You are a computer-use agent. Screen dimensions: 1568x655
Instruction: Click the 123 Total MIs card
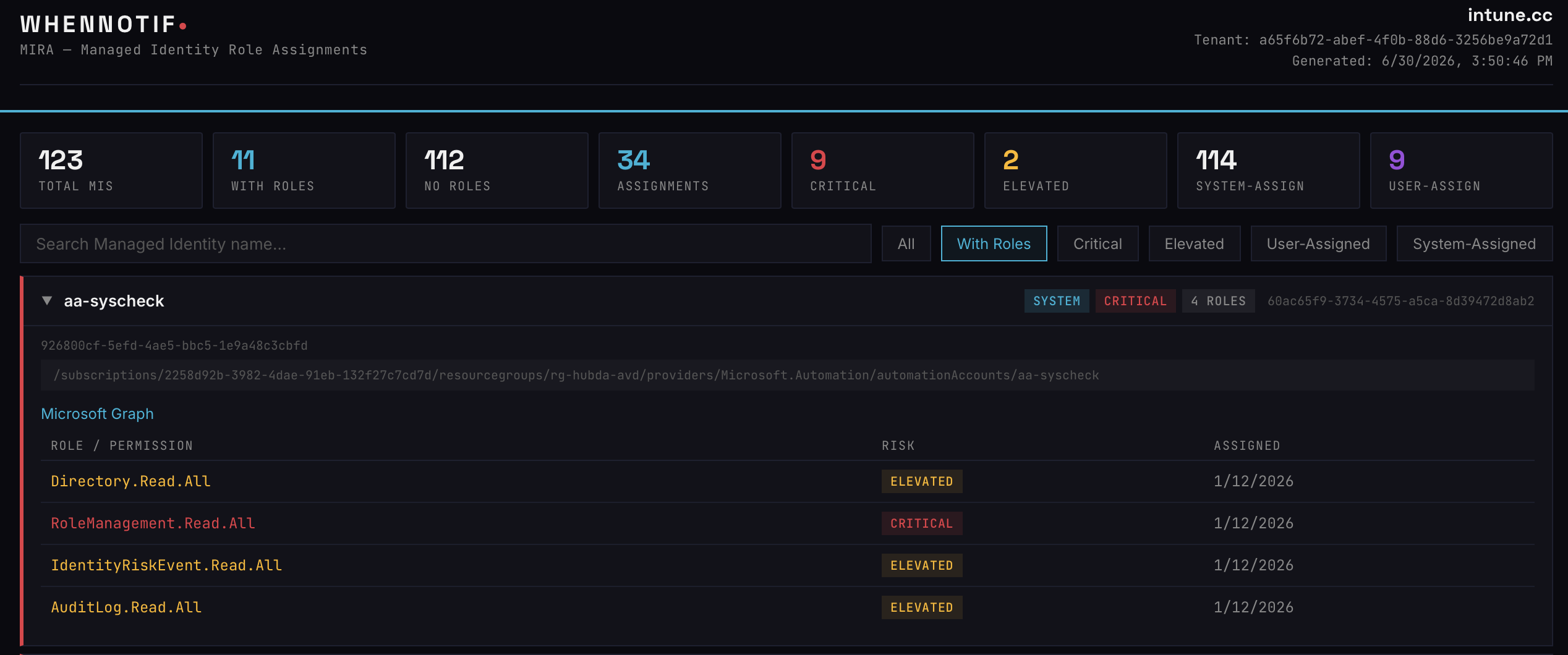[111, 171]
